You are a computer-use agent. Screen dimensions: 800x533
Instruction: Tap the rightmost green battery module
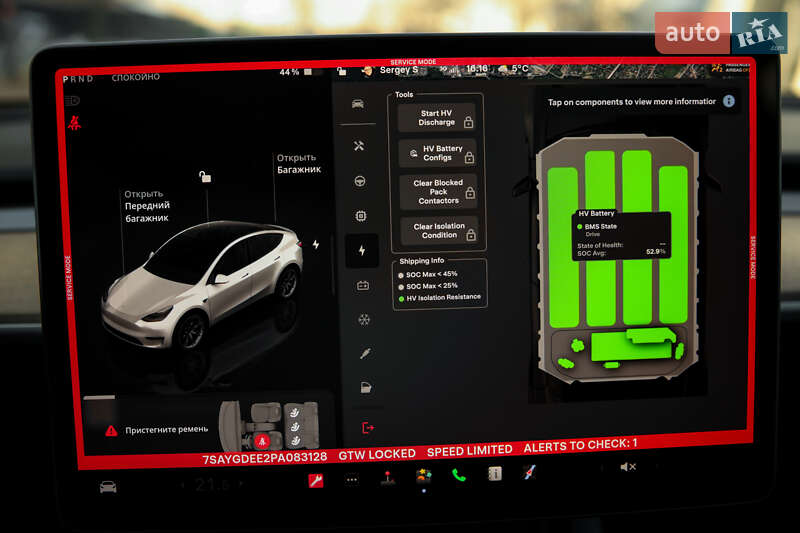pyautogui.click(x=673, y=244)
